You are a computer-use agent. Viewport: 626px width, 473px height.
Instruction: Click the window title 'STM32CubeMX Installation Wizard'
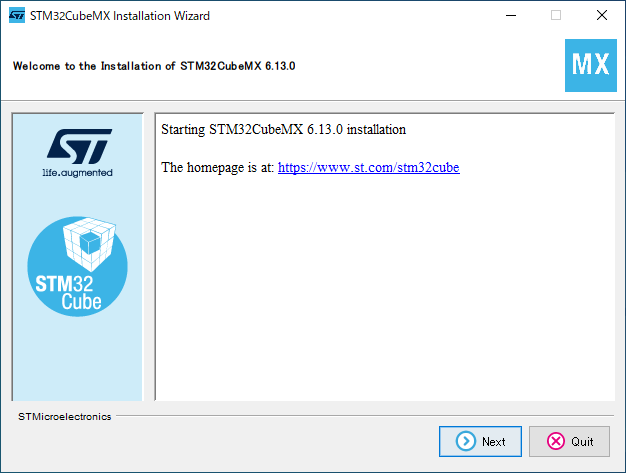[120, 16]
